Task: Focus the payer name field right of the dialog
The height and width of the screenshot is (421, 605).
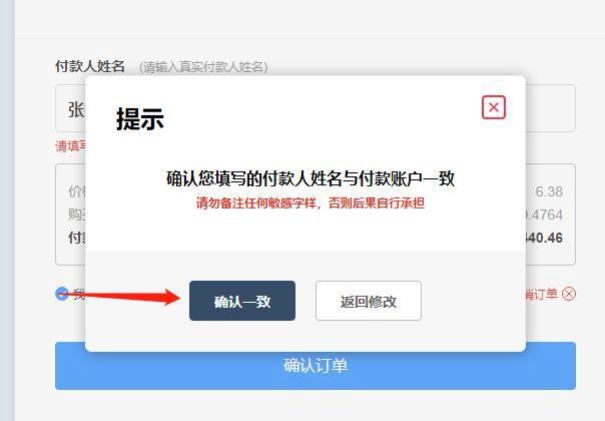Action: coord(551,108)
